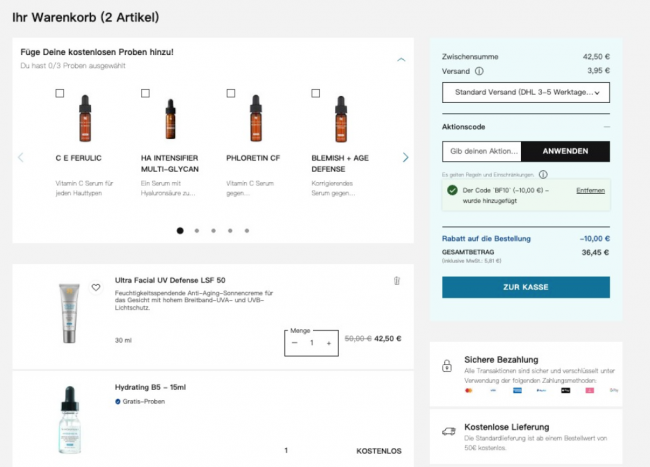The image size is (650, 467).
Task: Open the Standard Versand shipping dropdown
Action: 525,93
